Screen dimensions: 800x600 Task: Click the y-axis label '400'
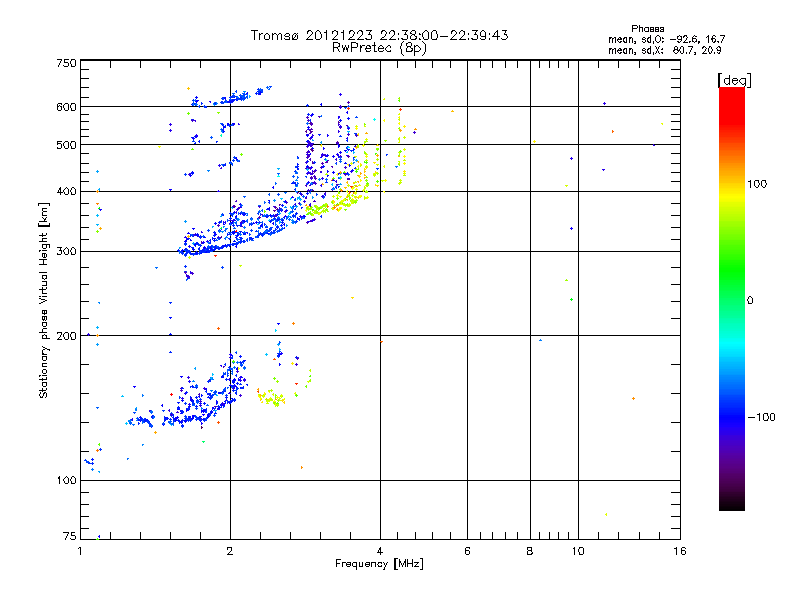(66, 192)
